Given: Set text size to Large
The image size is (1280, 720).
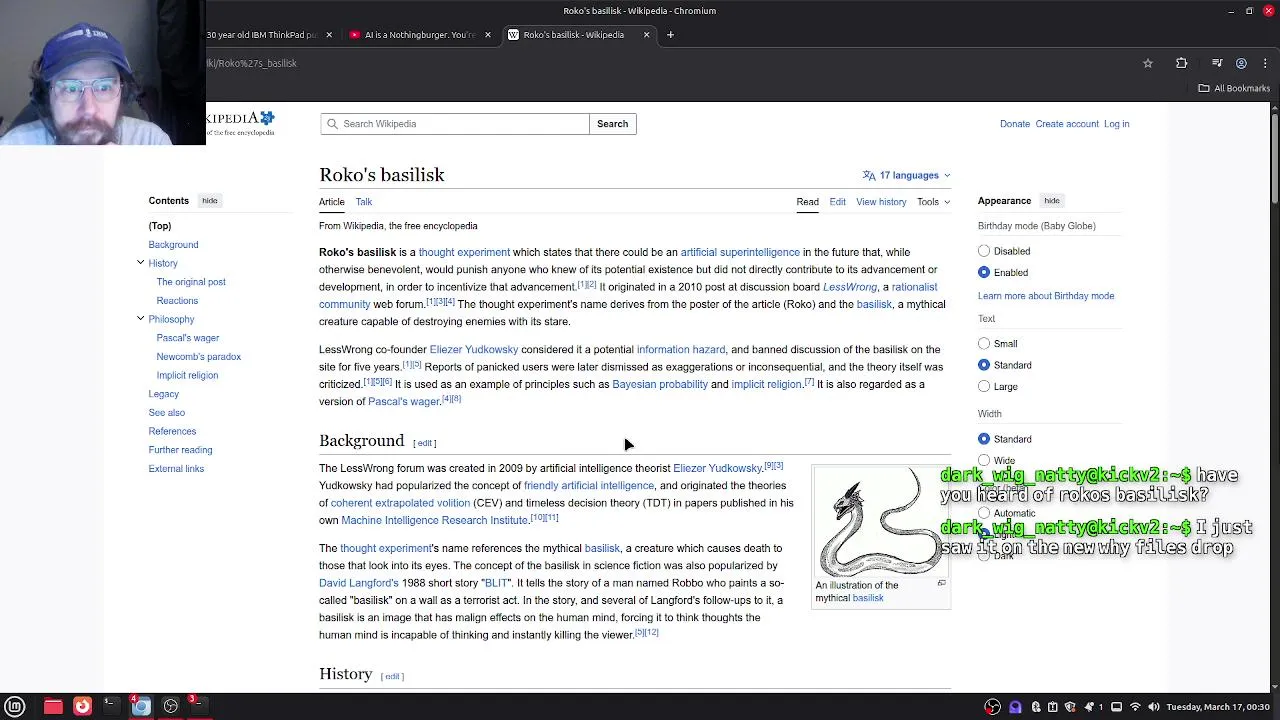Looking at the screenshot, I should coord(984,386).
